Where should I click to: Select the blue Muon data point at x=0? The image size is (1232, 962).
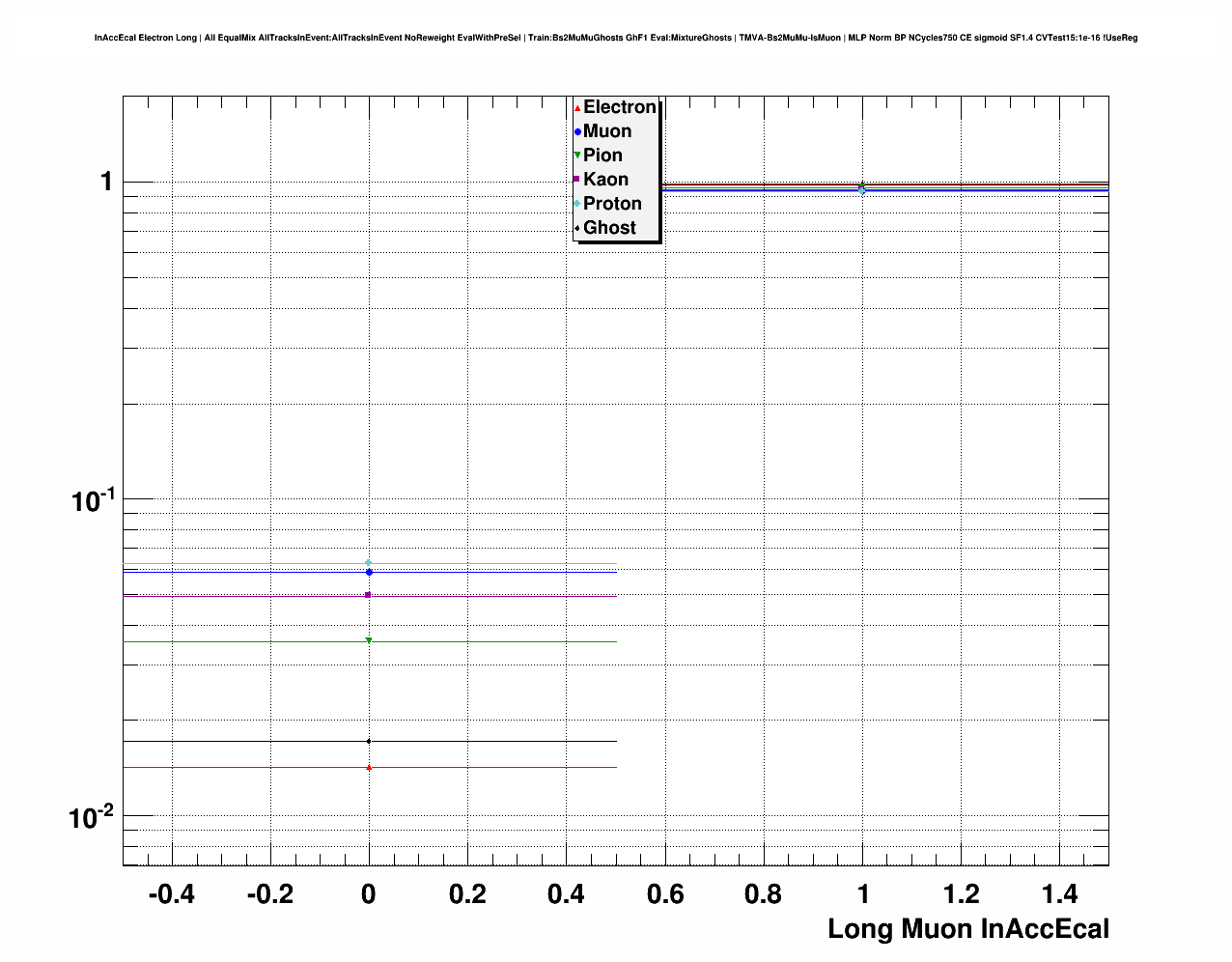point(369,573)
